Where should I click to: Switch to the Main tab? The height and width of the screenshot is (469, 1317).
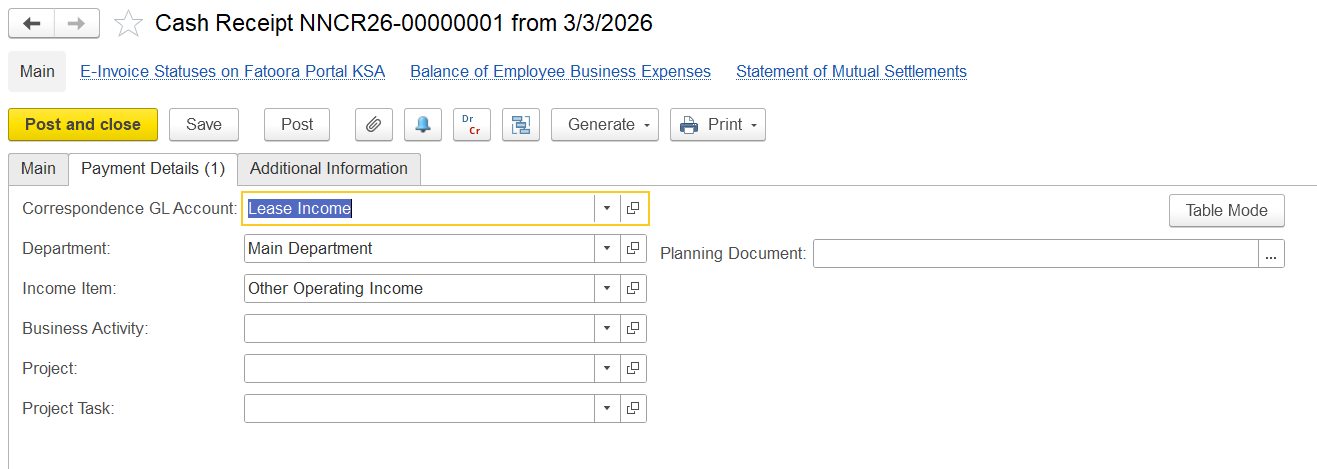pyautogui.click(x=38, y=169)
